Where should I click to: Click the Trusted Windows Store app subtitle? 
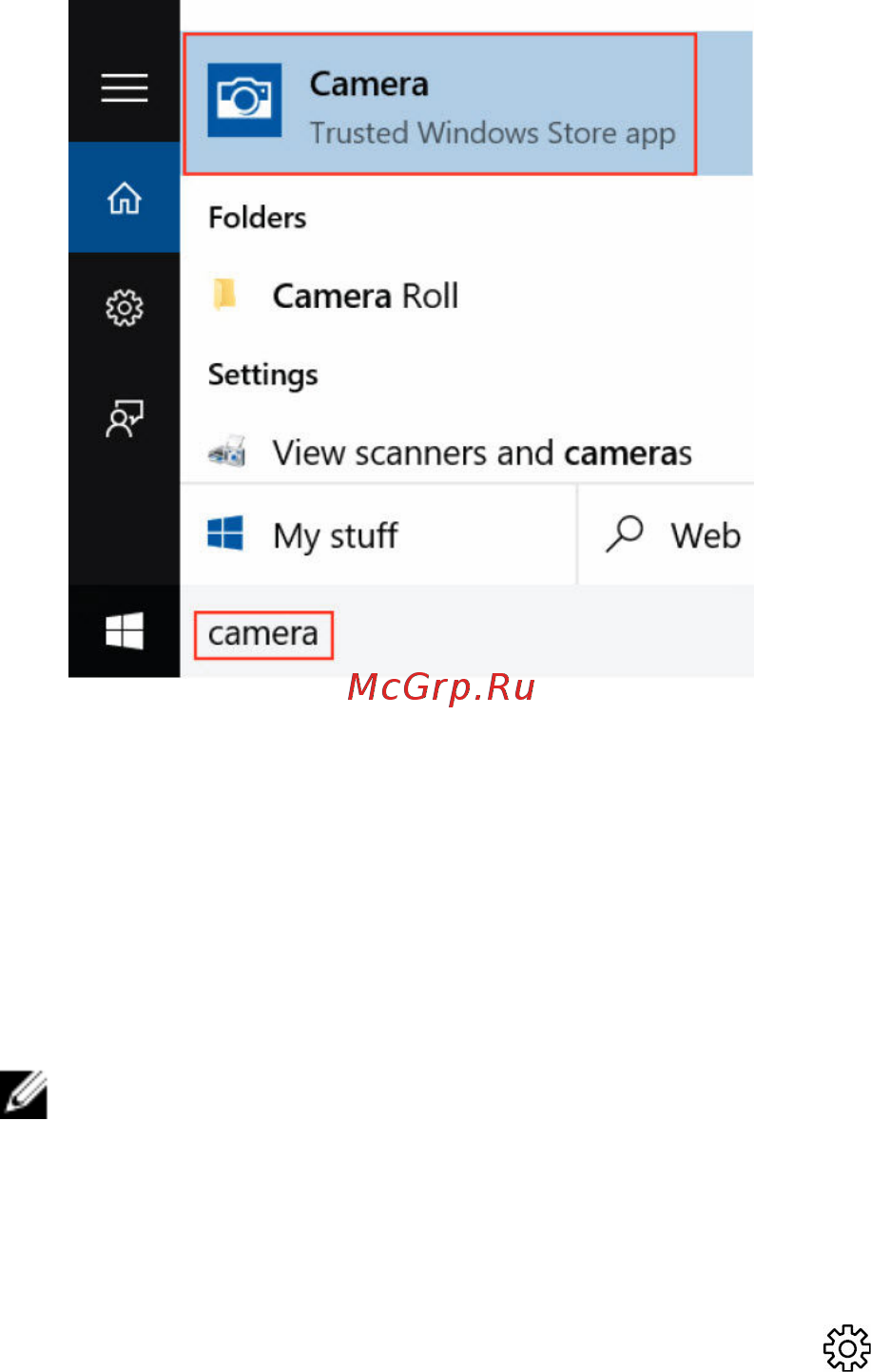[x=493, y=133]
